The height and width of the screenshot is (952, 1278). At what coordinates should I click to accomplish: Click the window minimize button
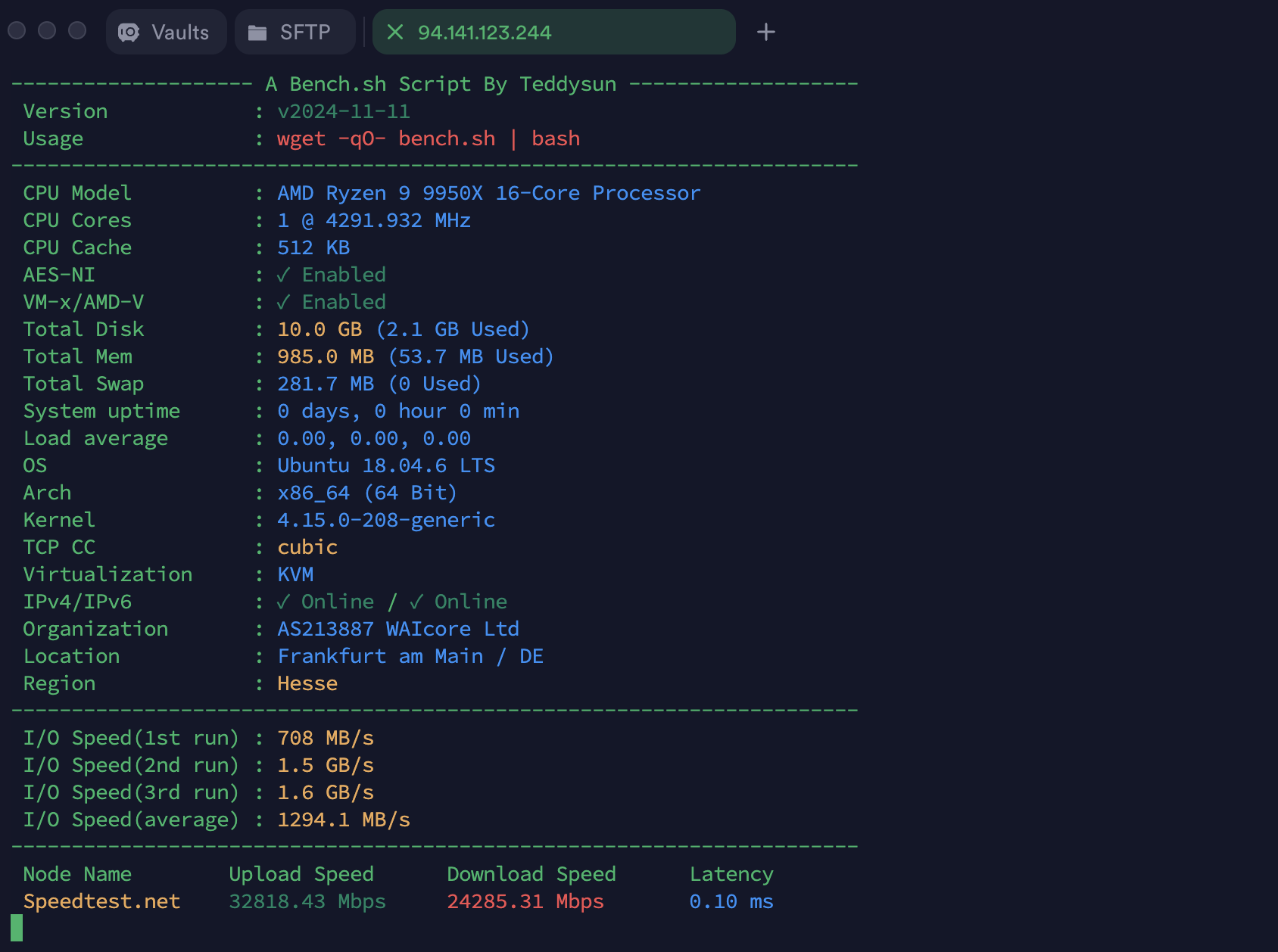click(x=47, y=30)
